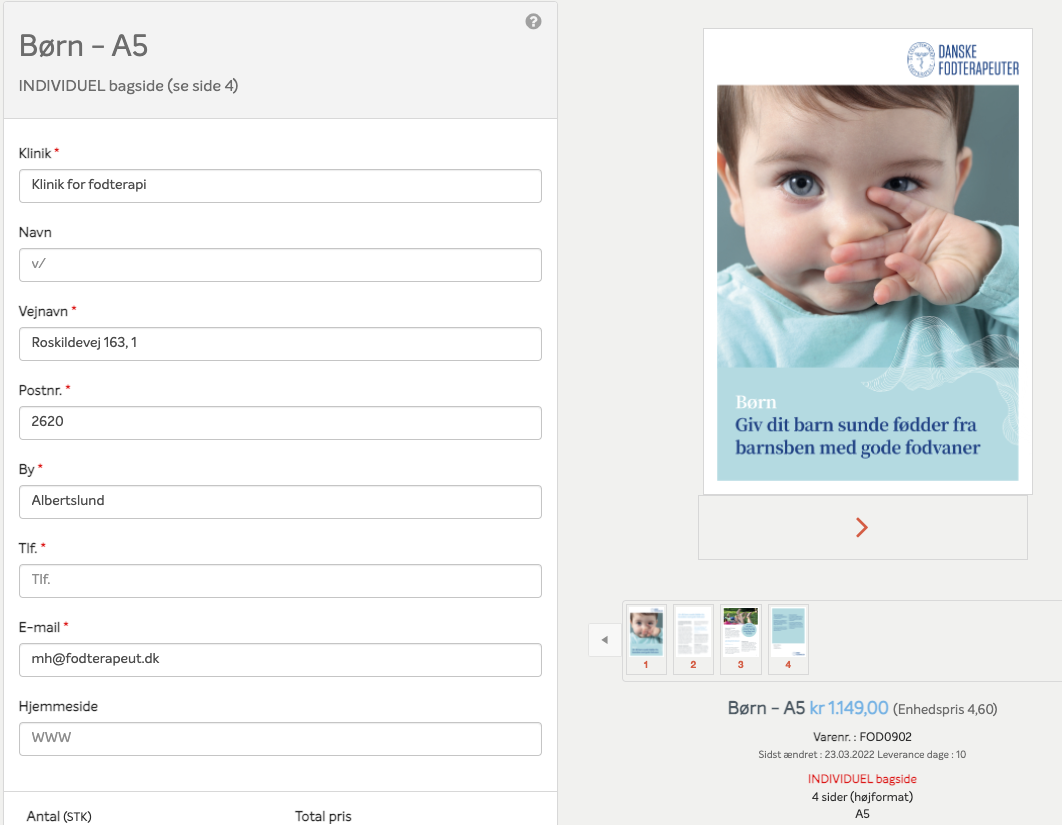Click the red next-page arrow
This screenshot has height=825, width=1062.
pyautogui.click(x=862, y=528)
